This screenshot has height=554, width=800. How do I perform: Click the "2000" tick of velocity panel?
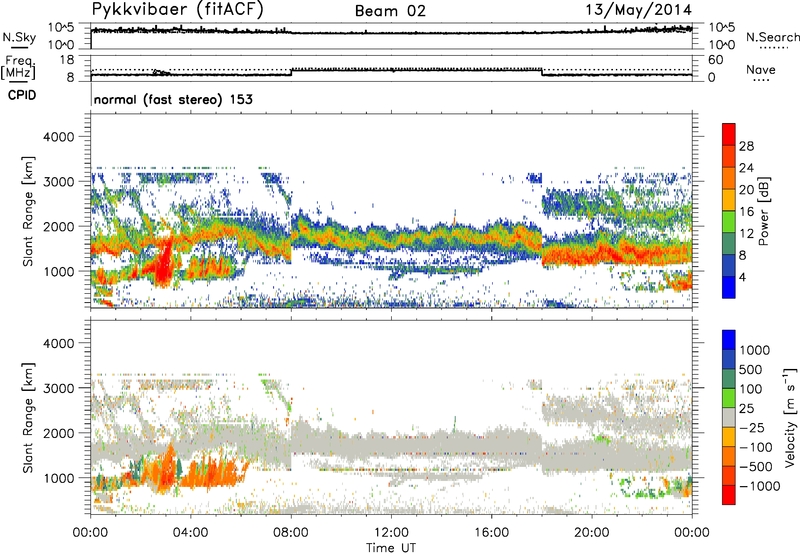click(x=58, y=433)
